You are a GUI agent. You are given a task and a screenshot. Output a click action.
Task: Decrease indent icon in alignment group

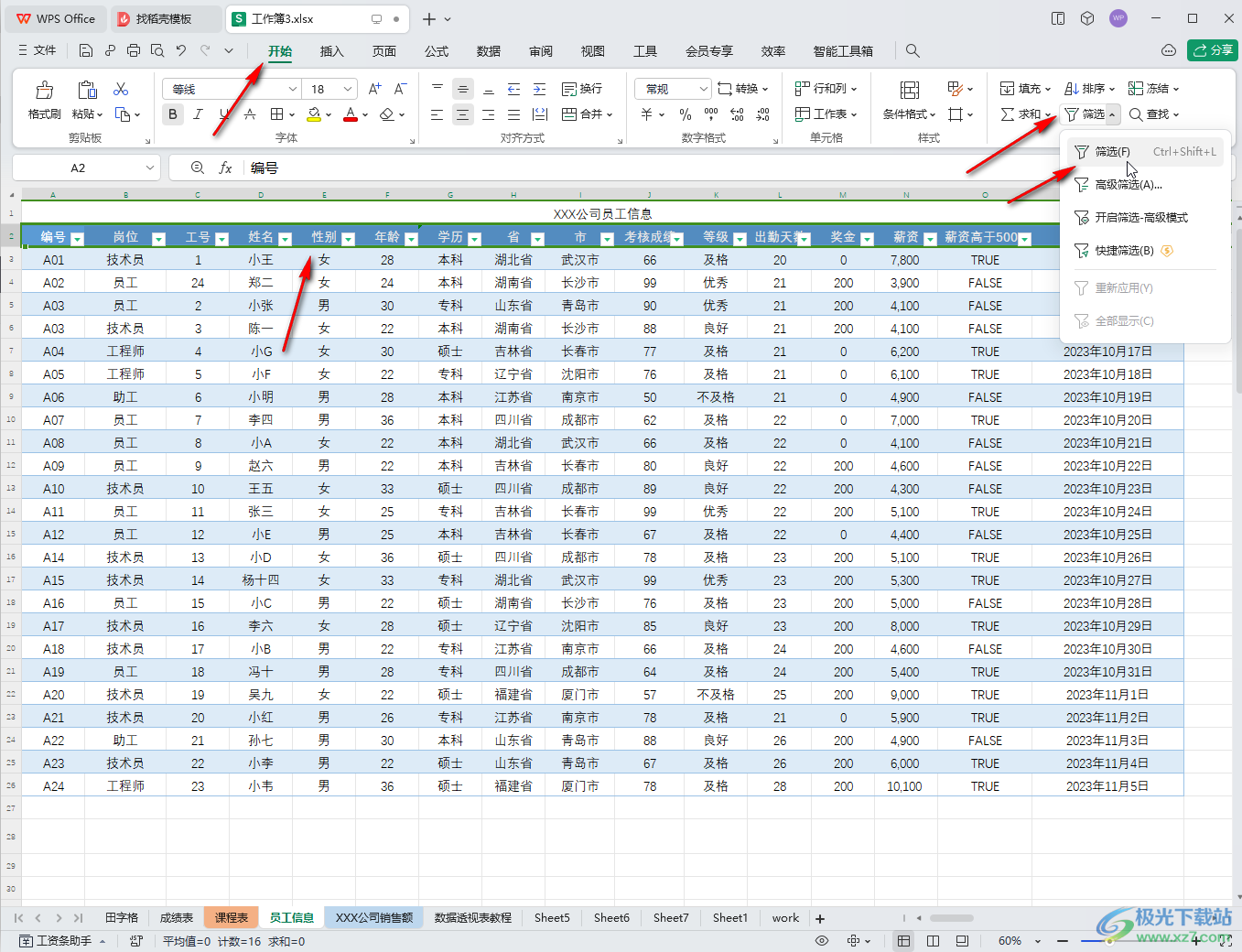[514, 89]
